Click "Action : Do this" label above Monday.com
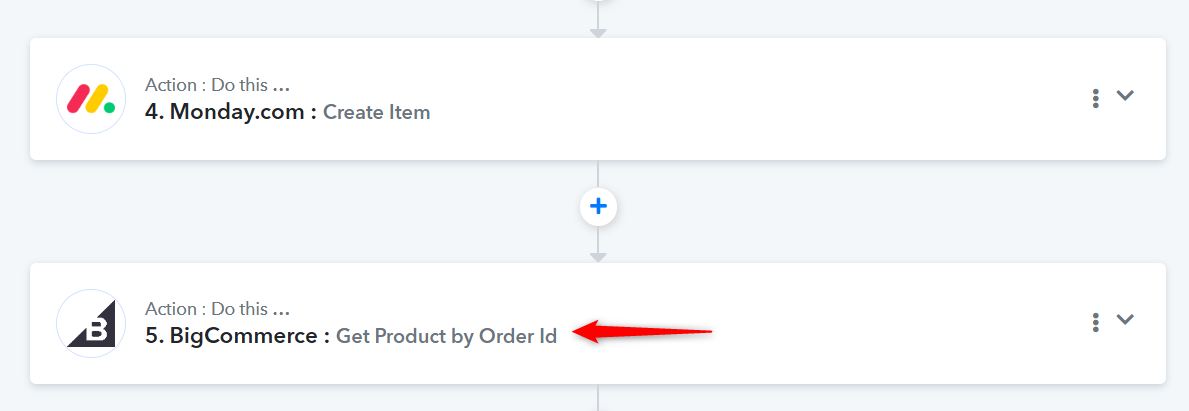This screenshot has height=411, width=1189. click(217, 85)
